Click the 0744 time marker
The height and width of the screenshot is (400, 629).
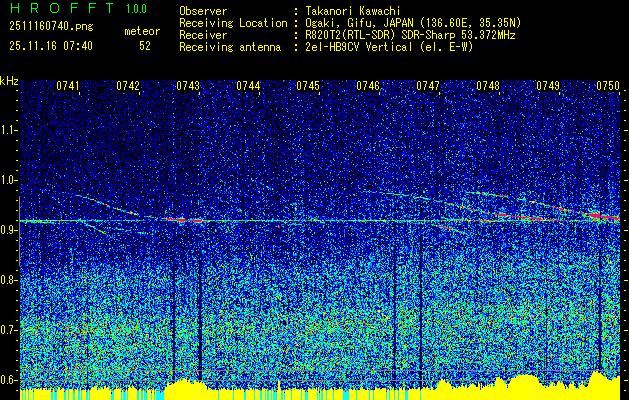pos(248,86)
